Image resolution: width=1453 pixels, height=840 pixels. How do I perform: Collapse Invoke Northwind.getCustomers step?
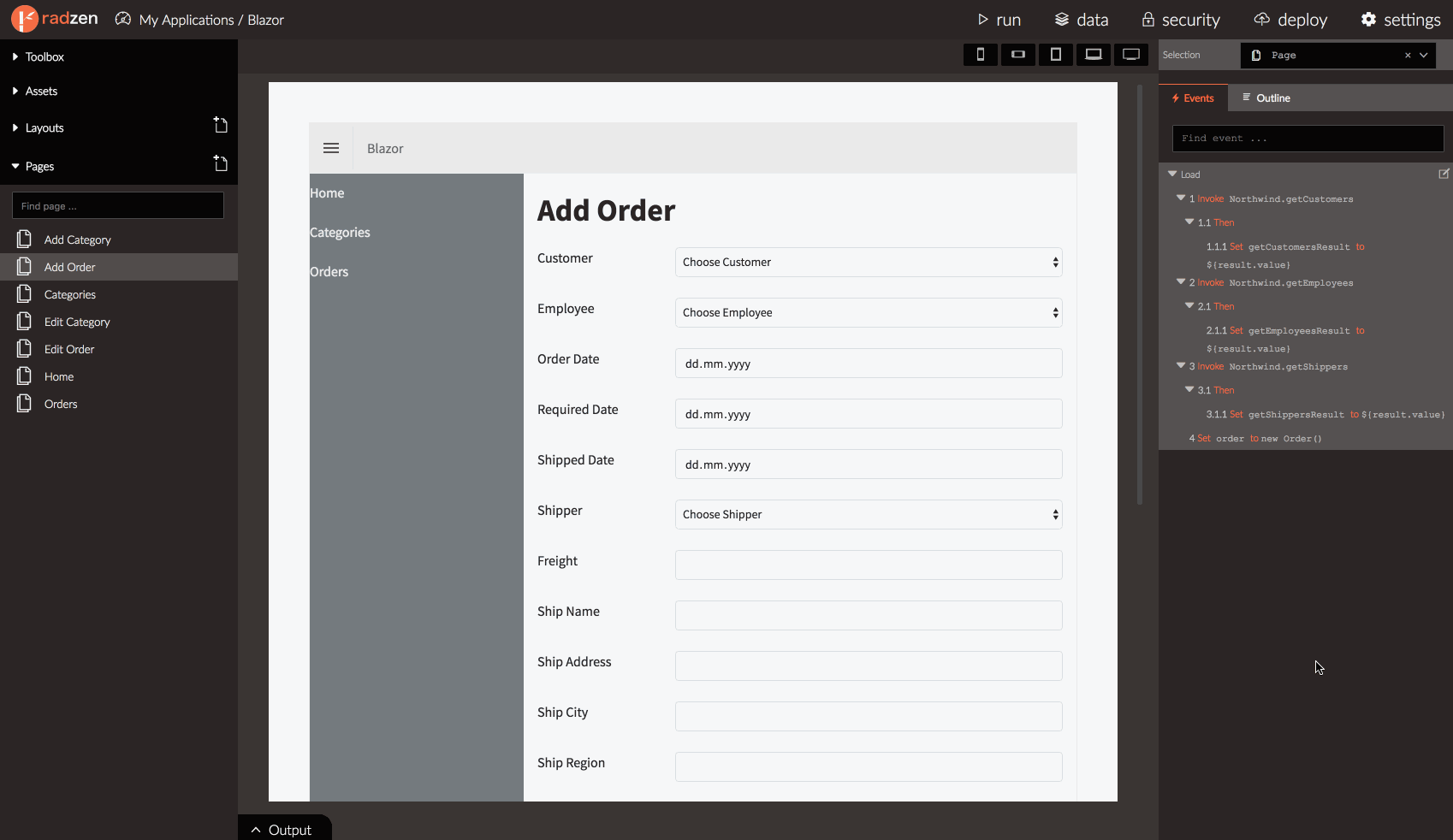tap(1181, 198)
